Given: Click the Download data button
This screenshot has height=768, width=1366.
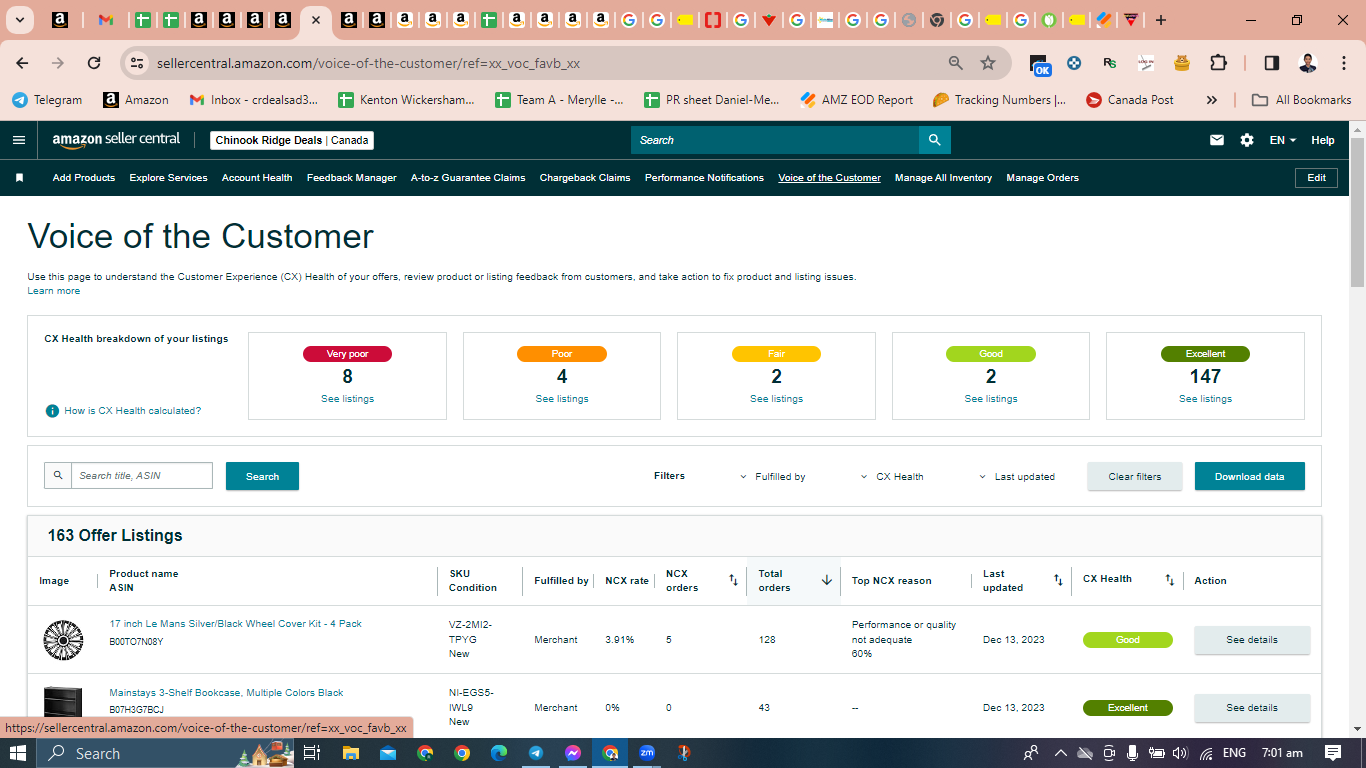Looking at the screenshot, I should [1250, 476].
